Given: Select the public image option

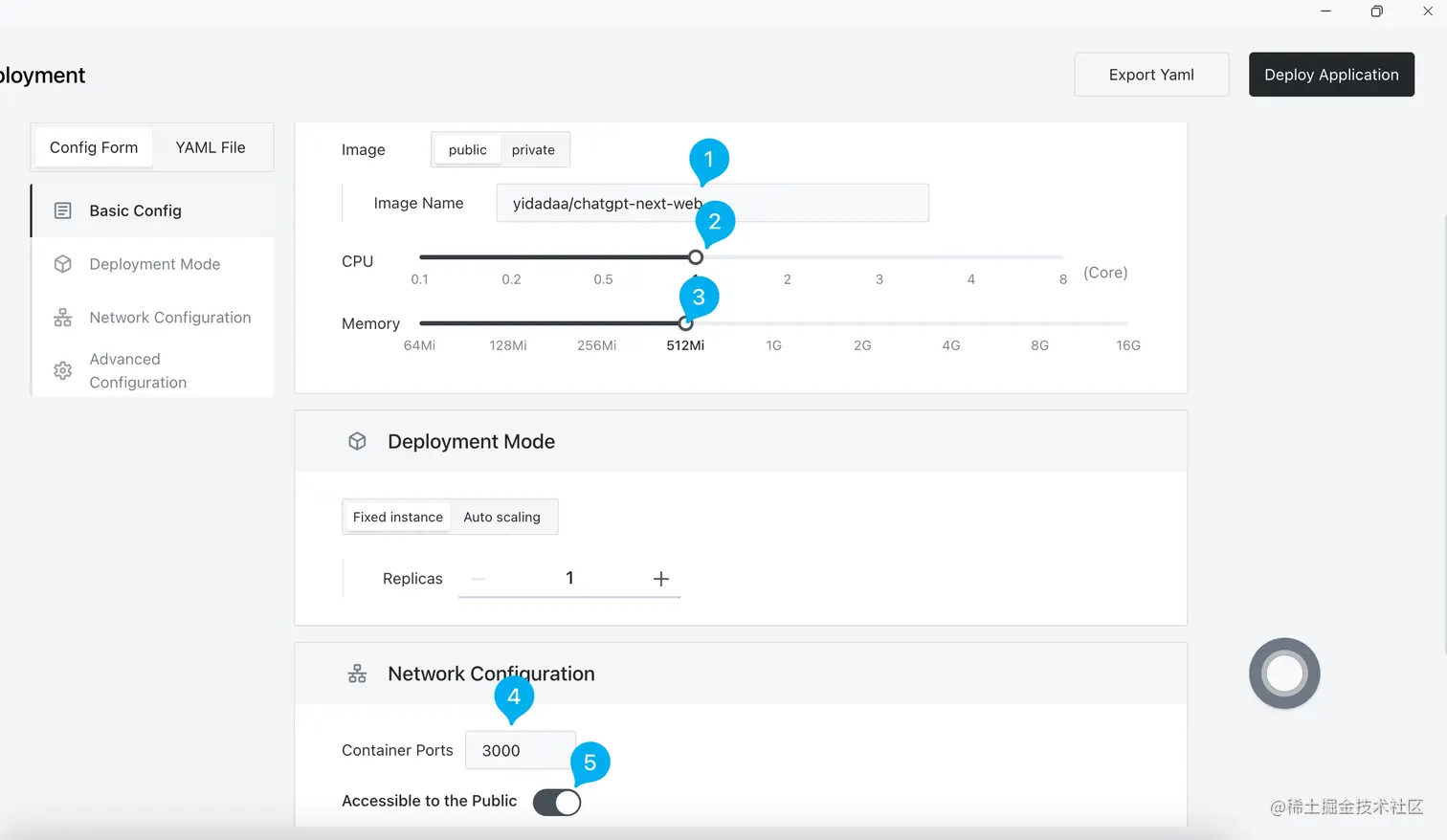Looking at the screenshot, I should tap(467, 149).
